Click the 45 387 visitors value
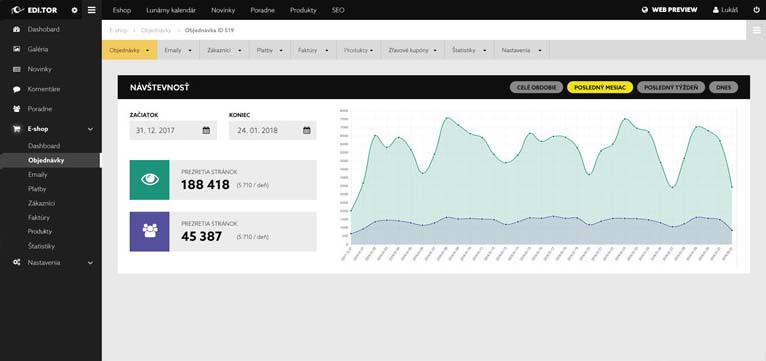The width and height of the screenshot is (766, 361). pyautogui.click(x=201, y=236)
